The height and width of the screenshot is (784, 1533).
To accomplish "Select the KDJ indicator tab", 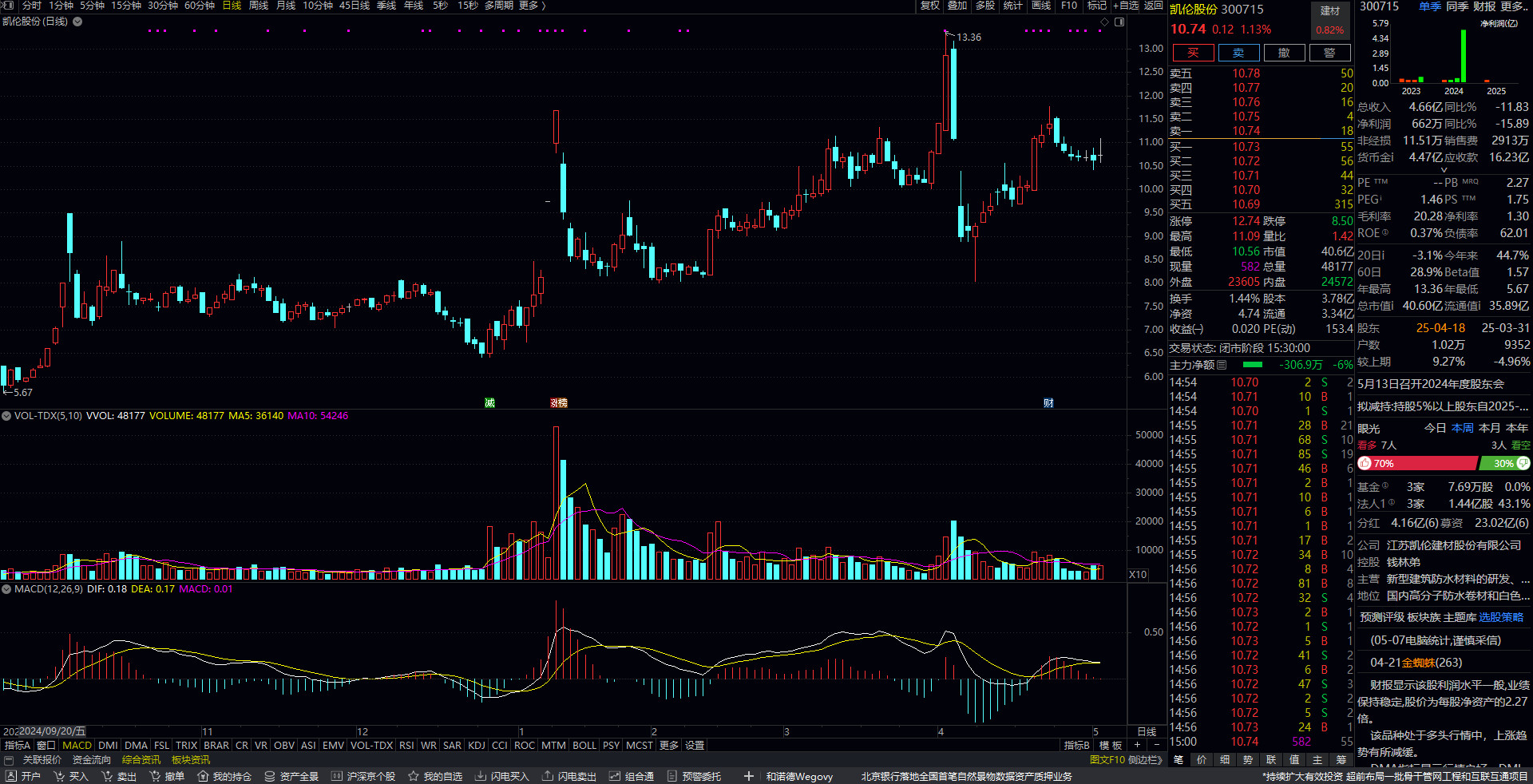I will 477,745.
